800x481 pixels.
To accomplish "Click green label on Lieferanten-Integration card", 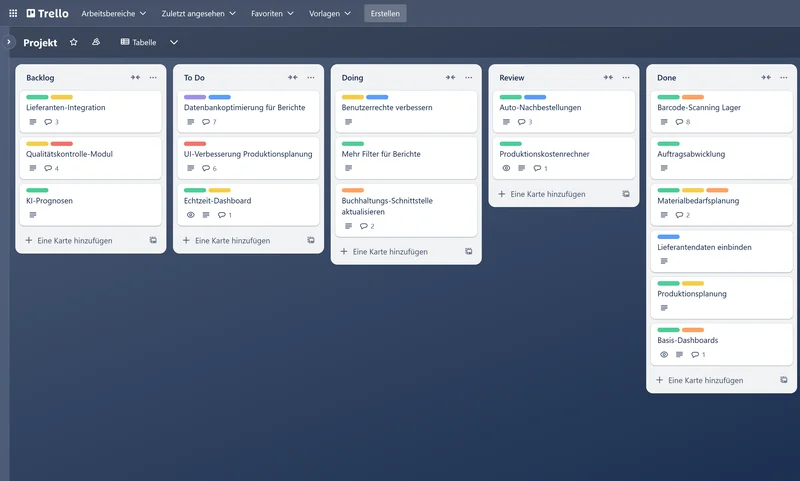I will [x=37, y=97].
